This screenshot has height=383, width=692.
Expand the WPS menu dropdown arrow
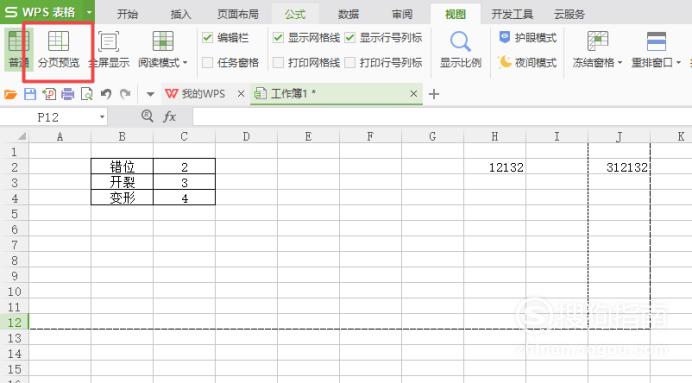click(89, 12)
